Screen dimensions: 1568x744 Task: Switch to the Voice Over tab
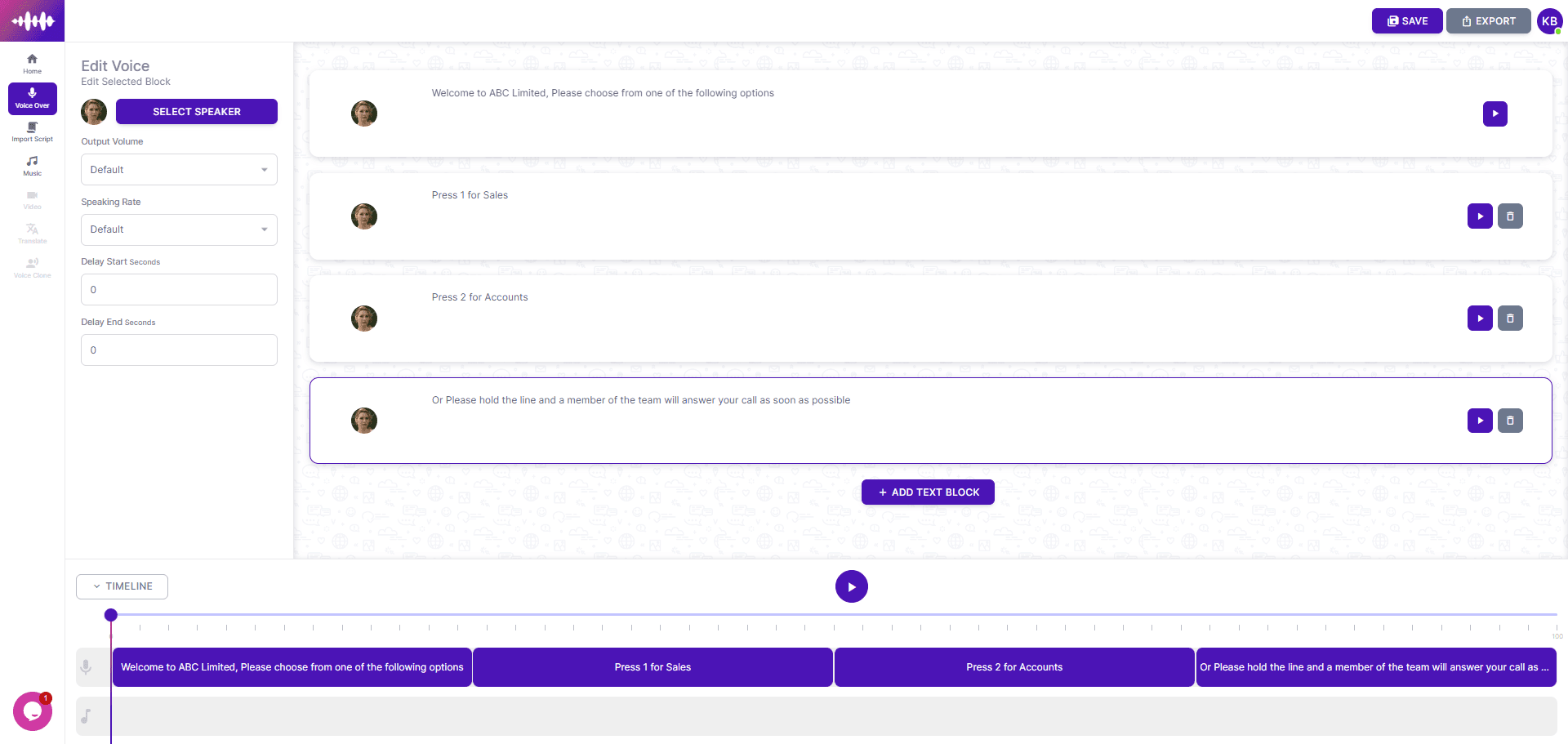(32, 98)
